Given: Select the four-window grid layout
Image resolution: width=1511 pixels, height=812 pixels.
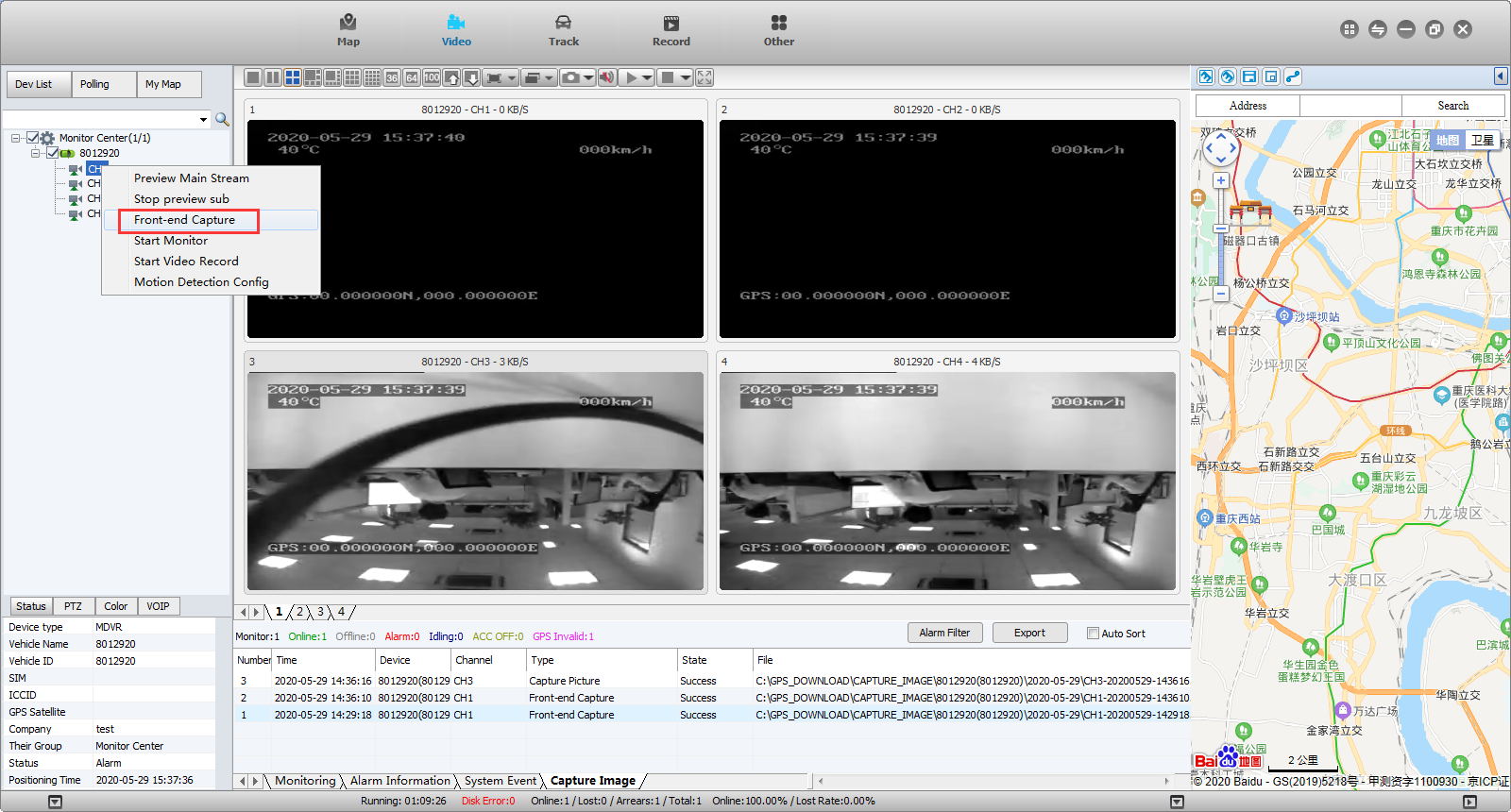Looking at the screenshot, I should click(x=293, y=77).
